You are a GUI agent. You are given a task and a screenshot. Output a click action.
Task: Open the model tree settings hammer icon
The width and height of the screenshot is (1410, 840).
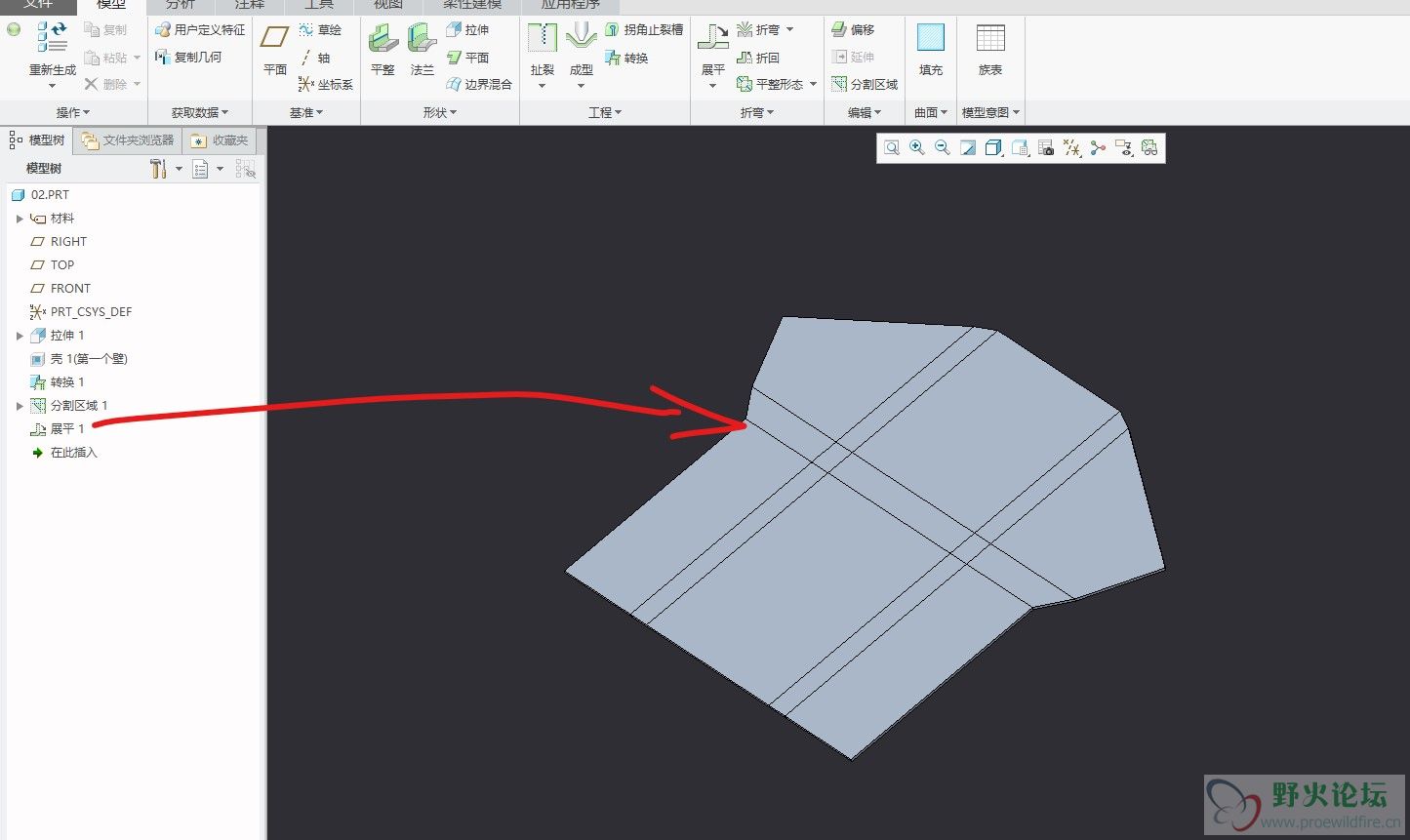pos(158,169)
